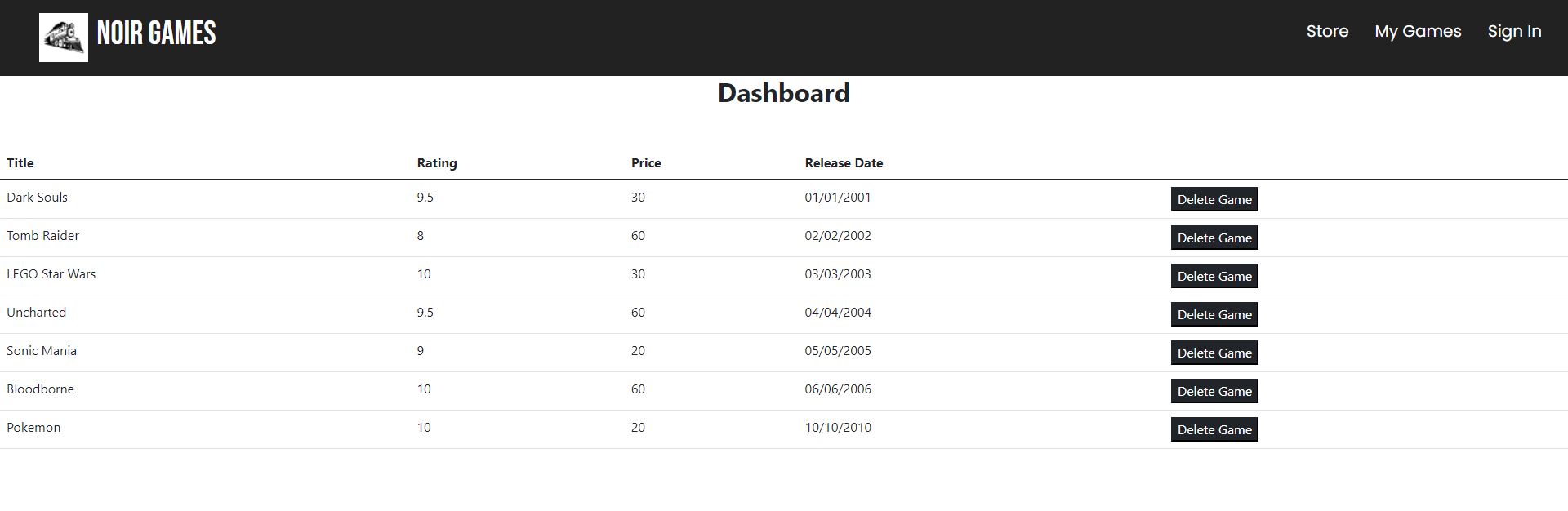Click the Price column header

click(646, 162)
